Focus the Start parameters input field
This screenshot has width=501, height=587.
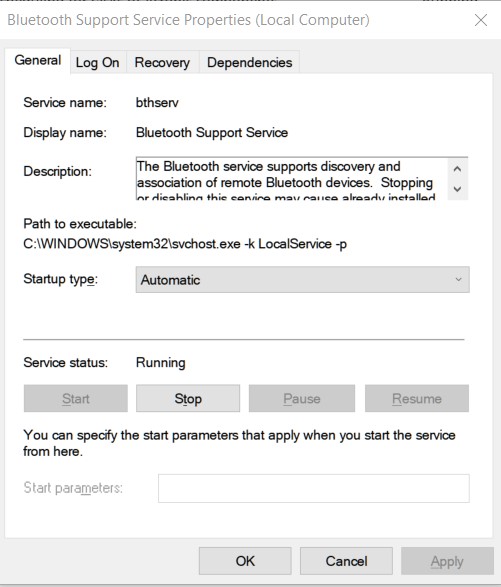[314, 488]
